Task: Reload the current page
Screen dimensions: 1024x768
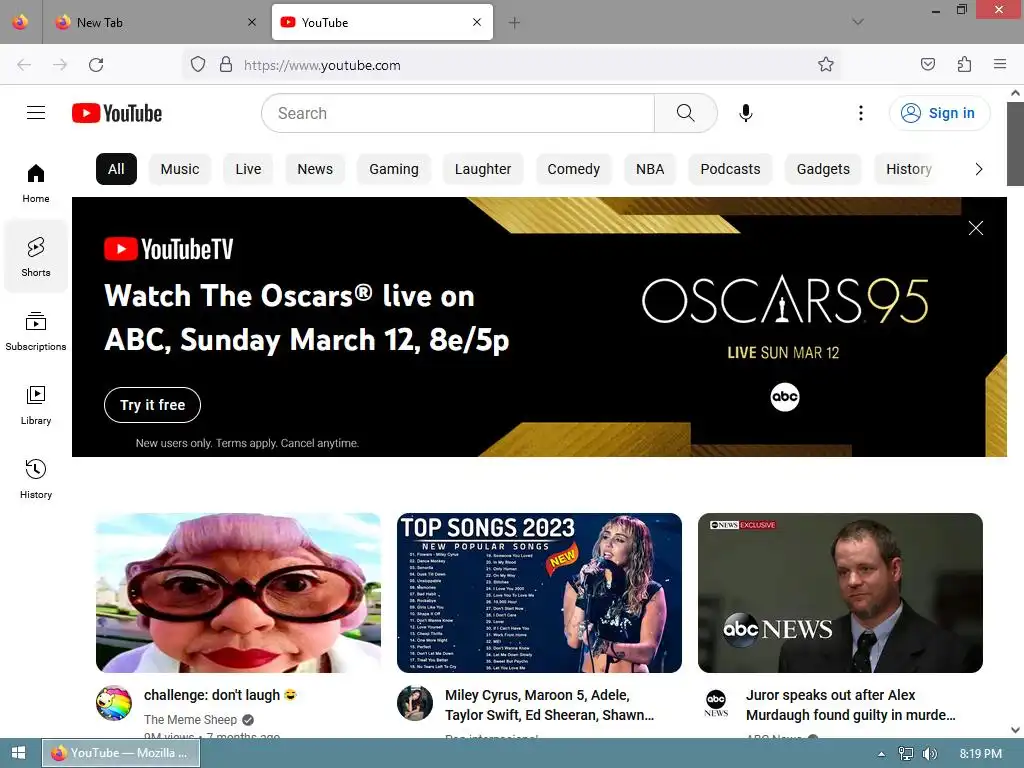Action: click(x=96, y=65)
